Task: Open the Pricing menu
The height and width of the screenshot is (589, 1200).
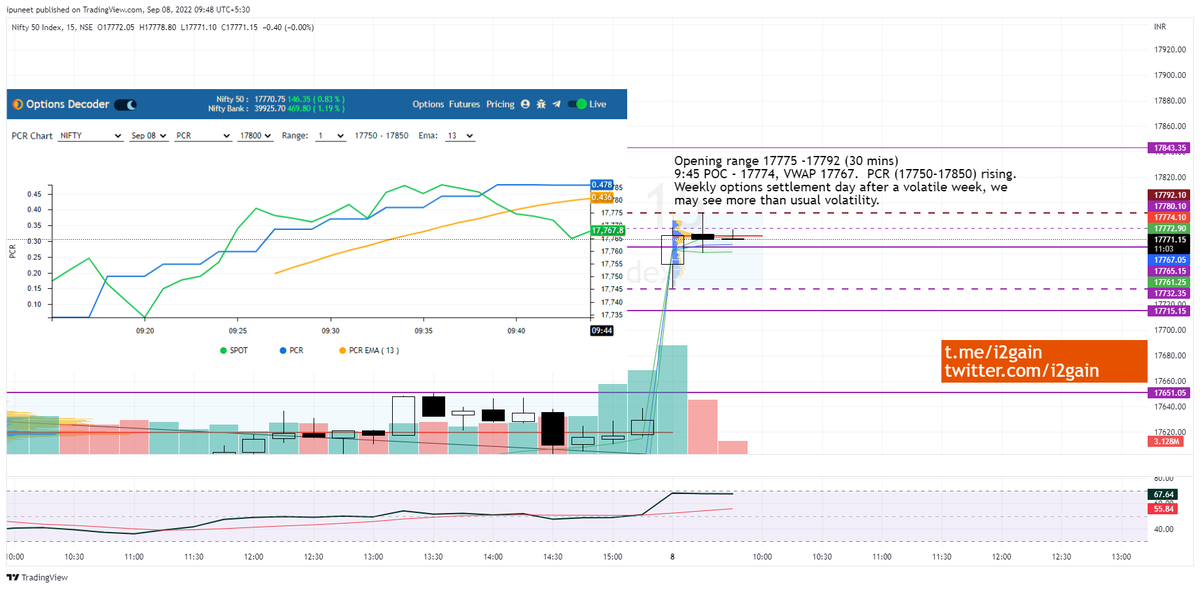Action: pos(500,104)
